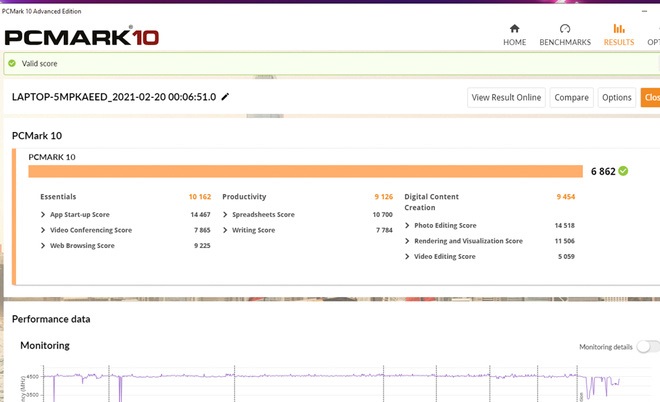Viewport: 660px width, 402px height.
Task: Minimize the PCMark 10 window
Action: (x=644, y=11)
